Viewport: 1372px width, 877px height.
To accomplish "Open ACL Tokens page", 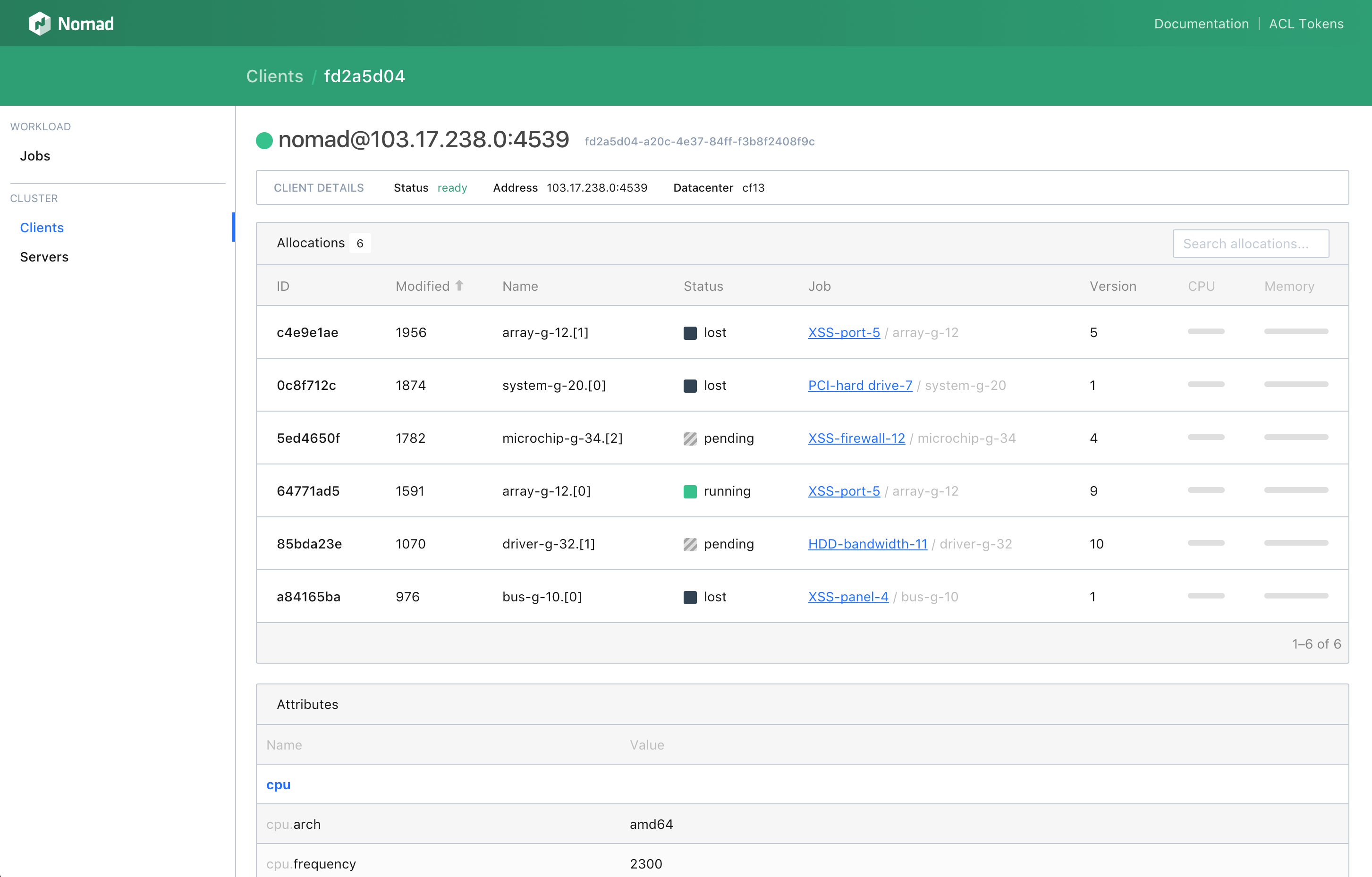I will click(1306, 23).
